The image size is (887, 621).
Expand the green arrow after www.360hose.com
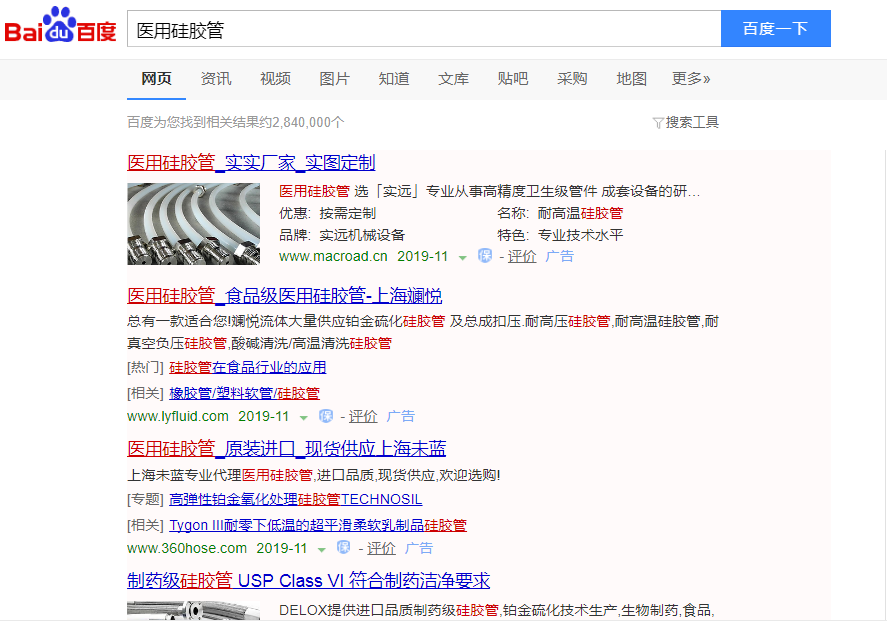pos(321,549)
